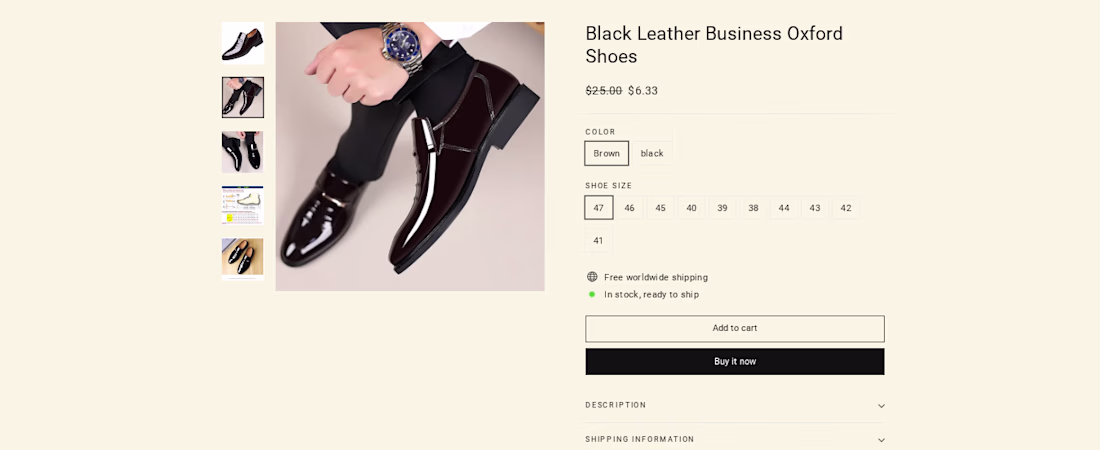1100x450 pixels.
Task: Select the Brown color option
Action: click(606, 153)
